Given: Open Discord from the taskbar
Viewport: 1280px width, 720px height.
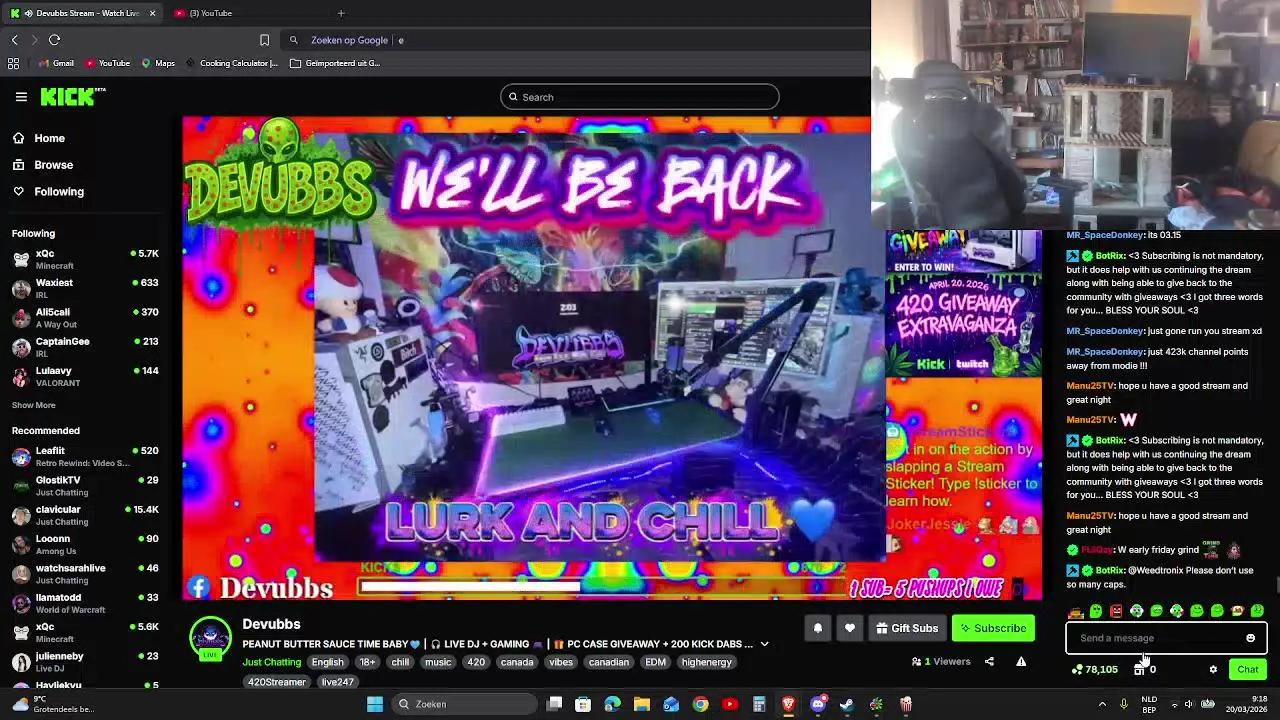Looking at the screenshot, I should pyautogui.click(x=818, y=704).
